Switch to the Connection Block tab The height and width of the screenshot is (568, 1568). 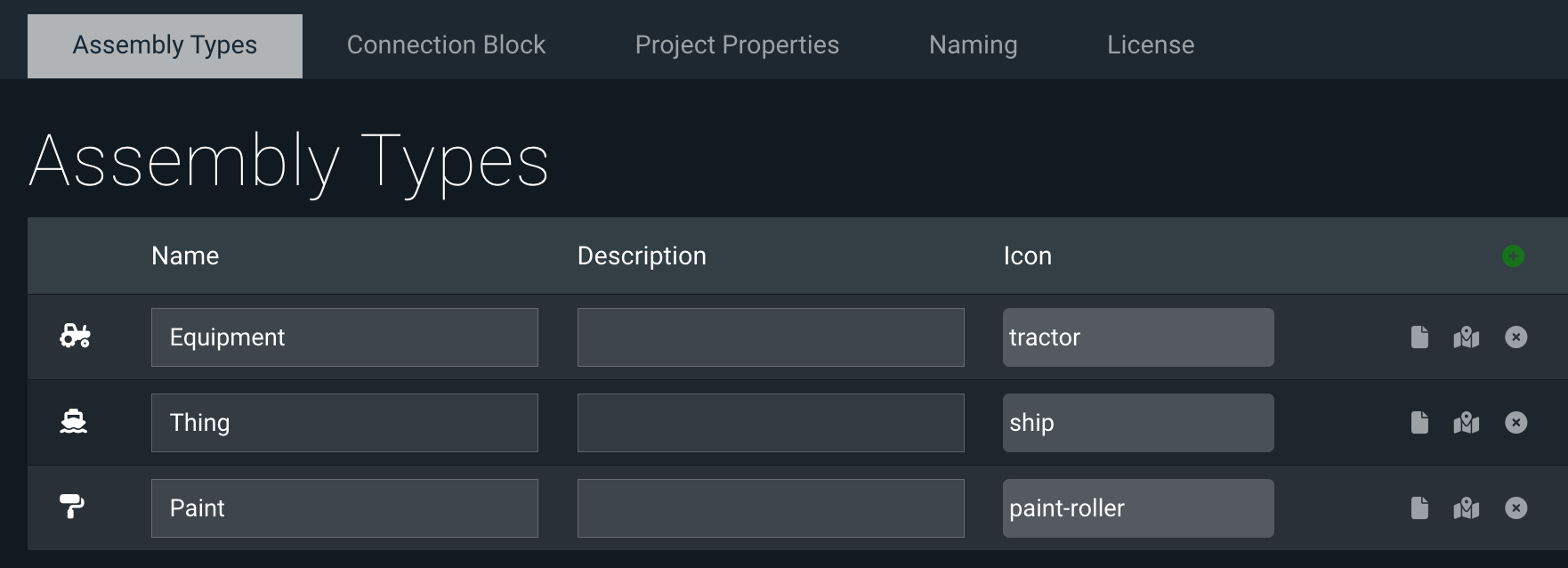446,45
